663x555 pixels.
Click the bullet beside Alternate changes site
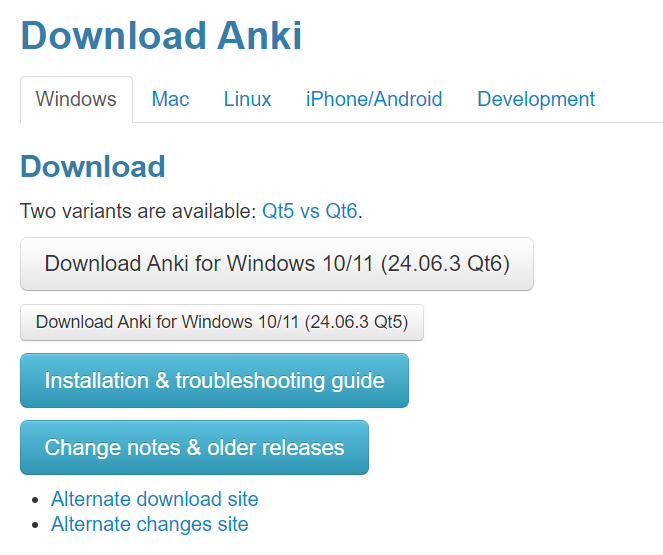pos(35,525)
